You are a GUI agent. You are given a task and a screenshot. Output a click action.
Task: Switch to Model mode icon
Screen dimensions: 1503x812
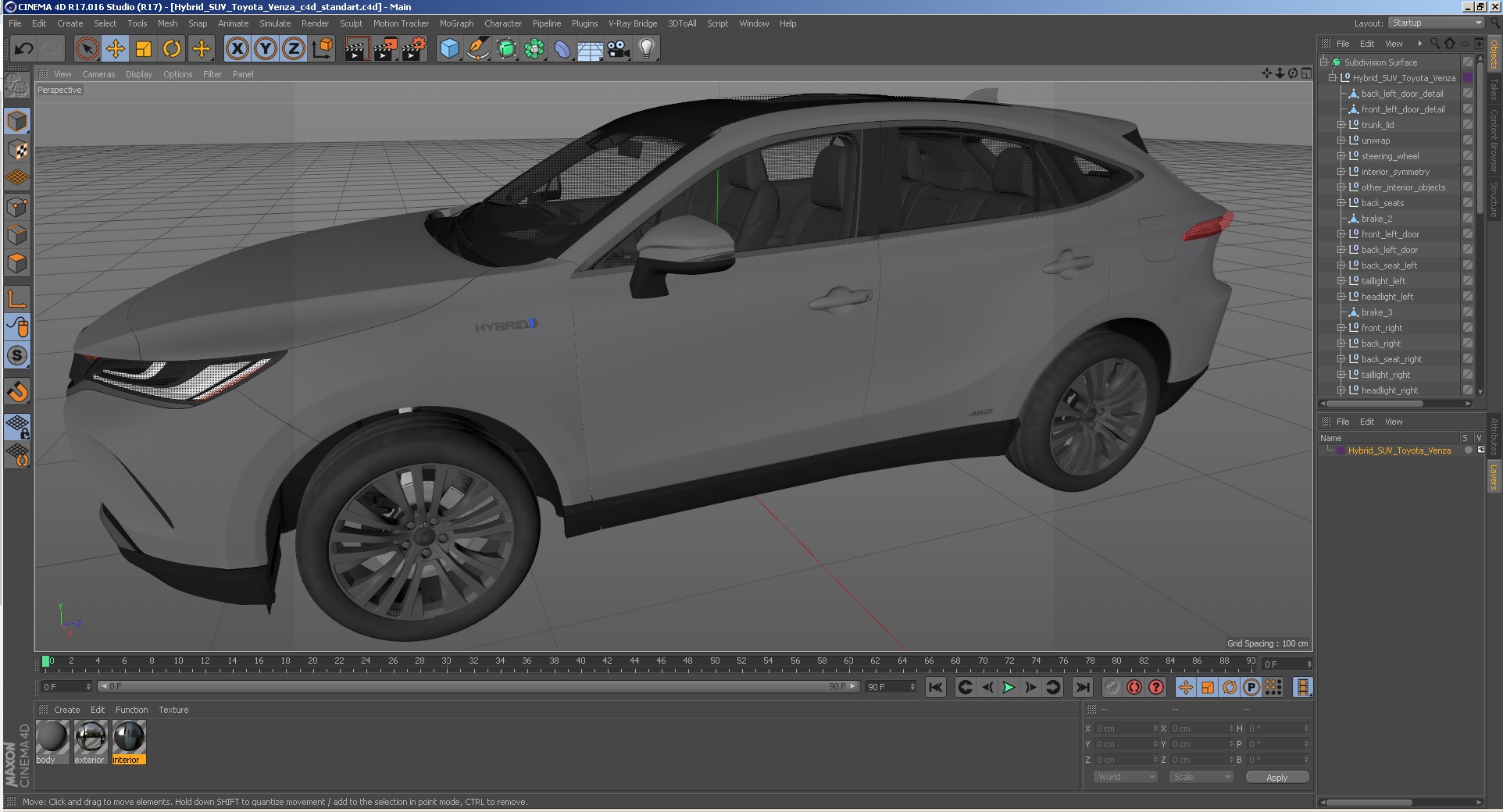pos(17,121)
